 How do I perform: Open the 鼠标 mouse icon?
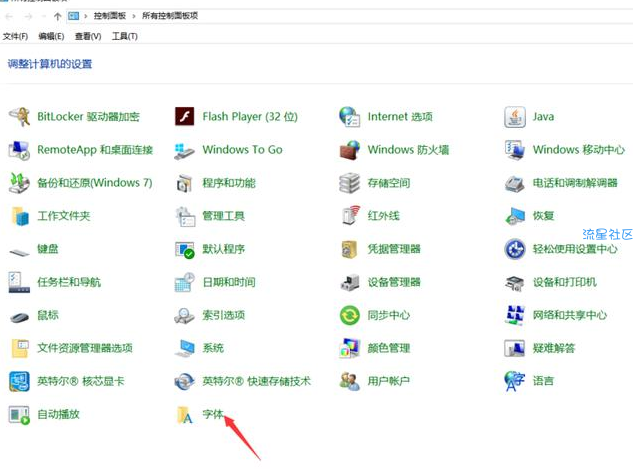point(19,317)
